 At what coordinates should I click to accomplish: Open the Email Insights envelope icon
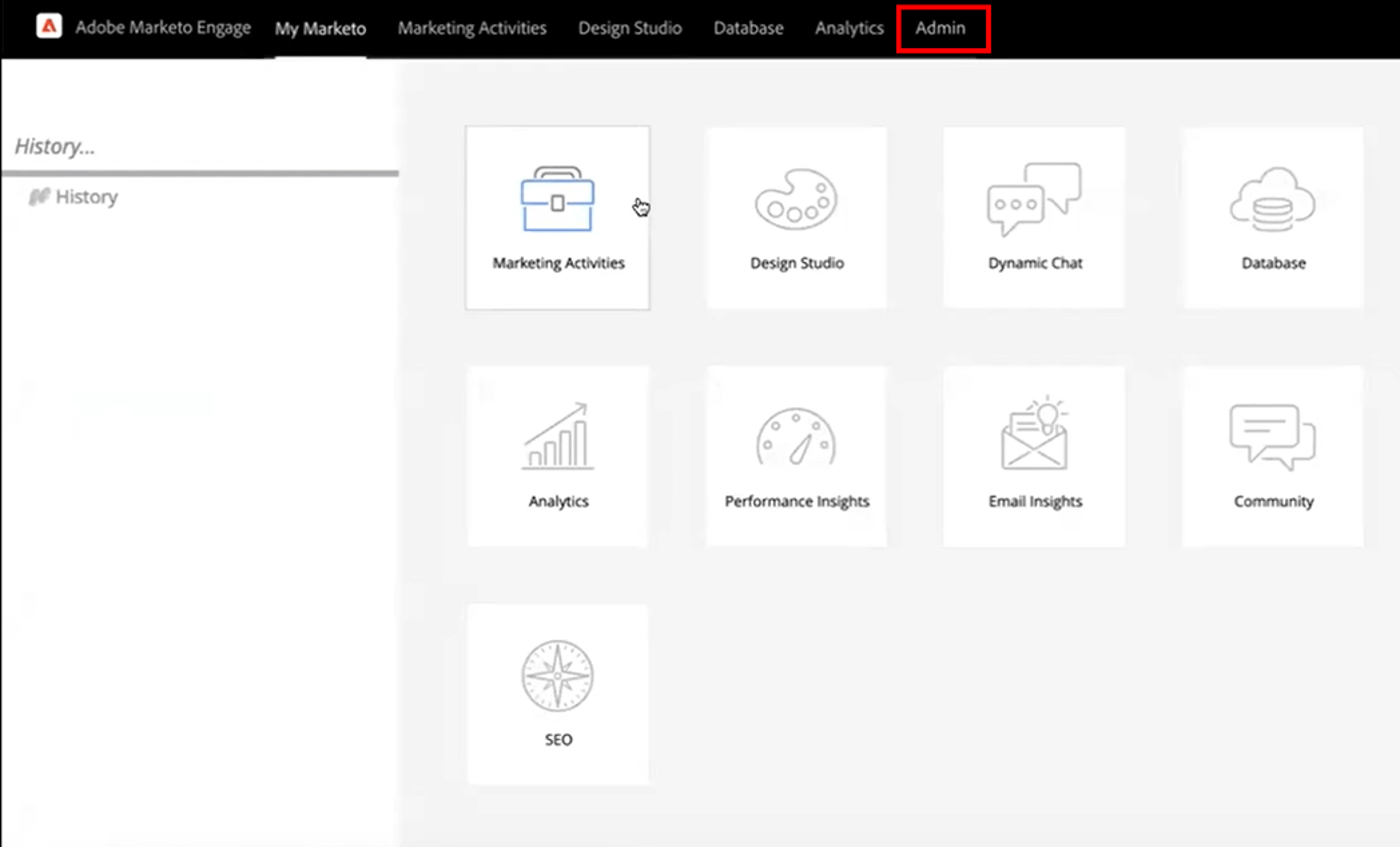click(x=1034, y=433)
